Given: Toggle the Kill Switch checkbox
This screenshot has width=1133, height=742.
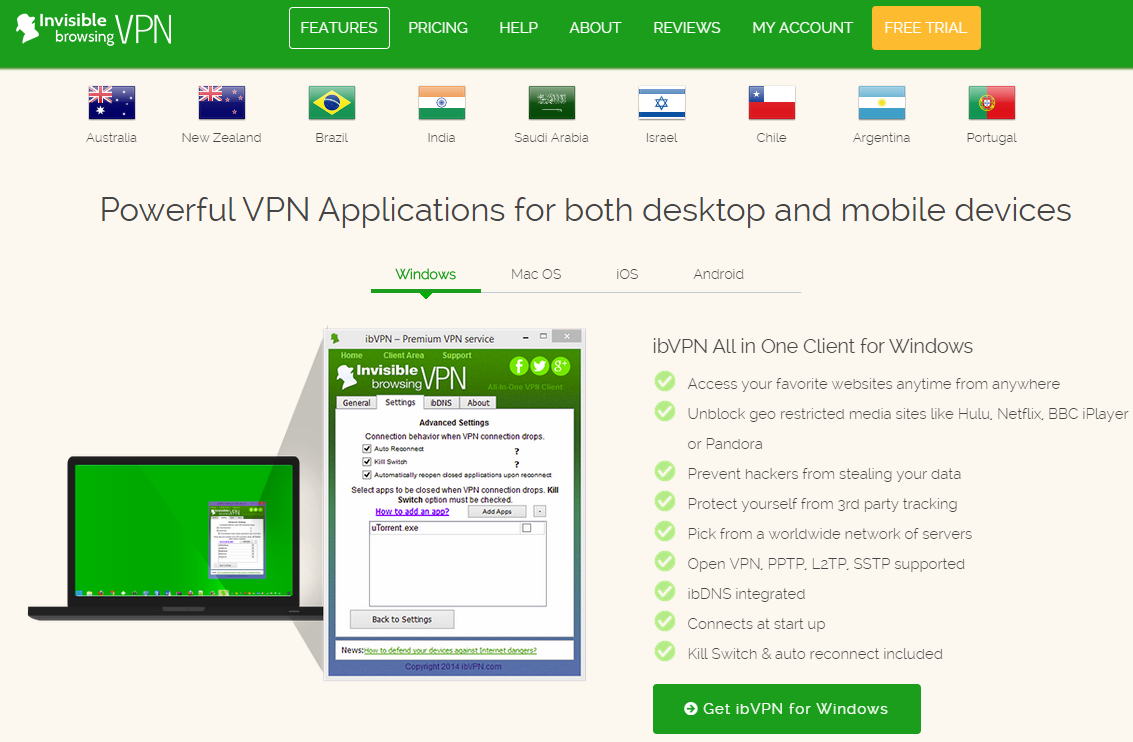Looking at the screenshot, I should pyautogui.click(x=367, y=462).
